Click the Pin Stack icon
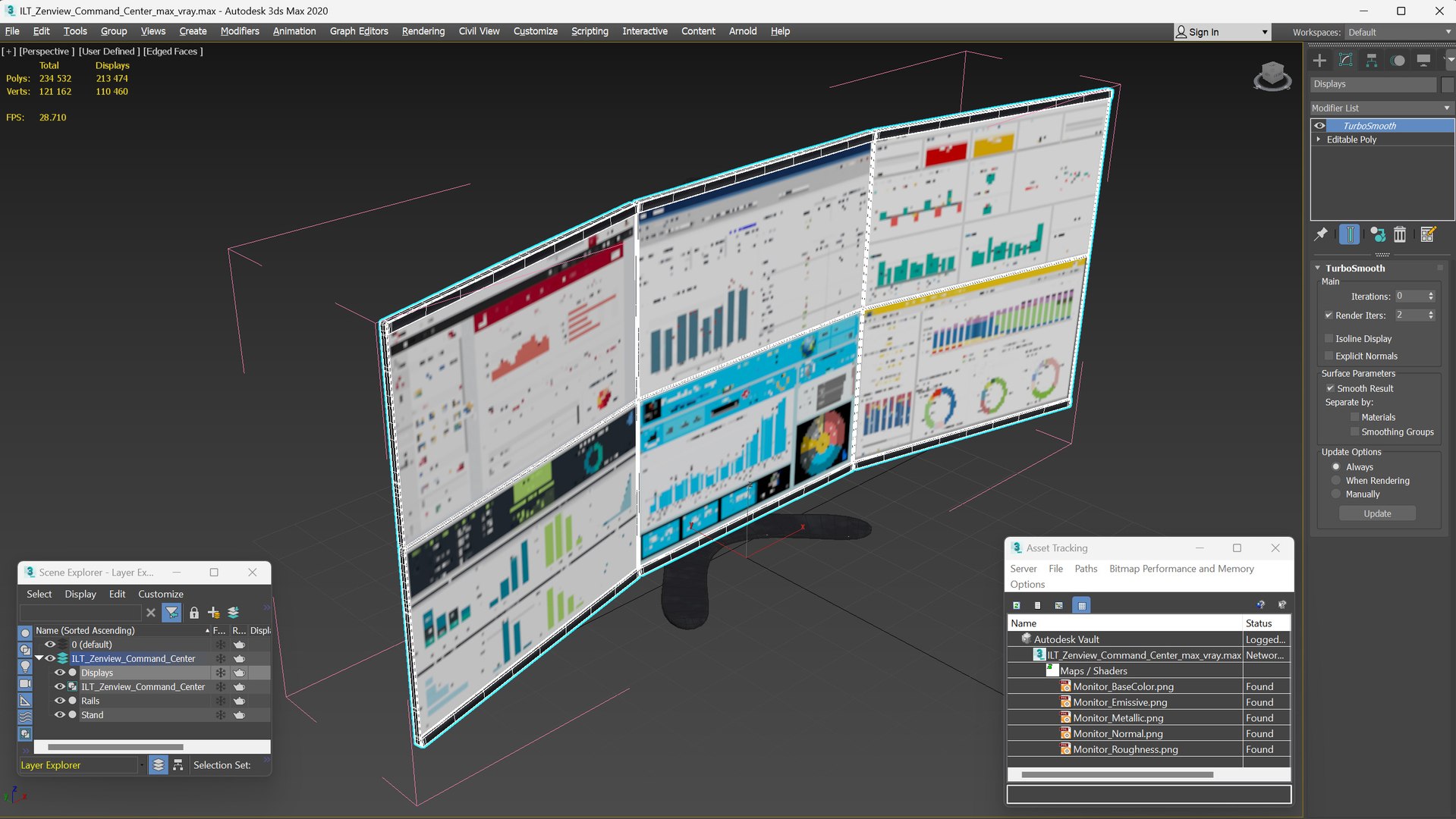Viewport: 1456px width, 819px height. pos(1321,234)
